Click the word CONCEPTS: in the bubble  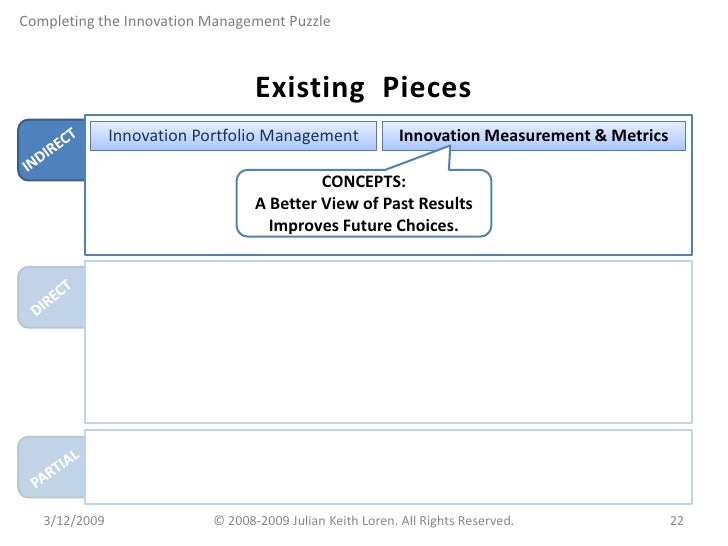[364, 182]
